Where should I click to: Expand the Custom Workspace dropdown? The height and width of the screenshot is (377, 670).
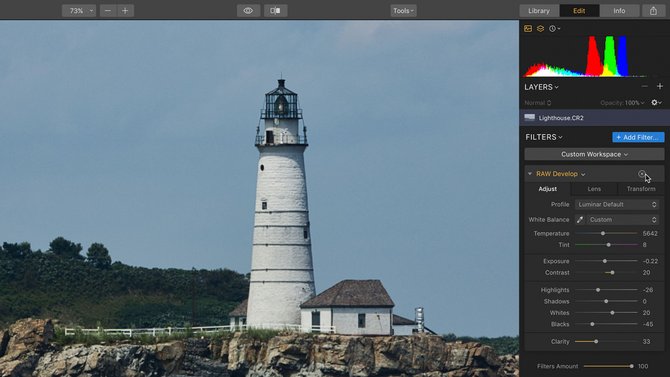tap(594, 154)
